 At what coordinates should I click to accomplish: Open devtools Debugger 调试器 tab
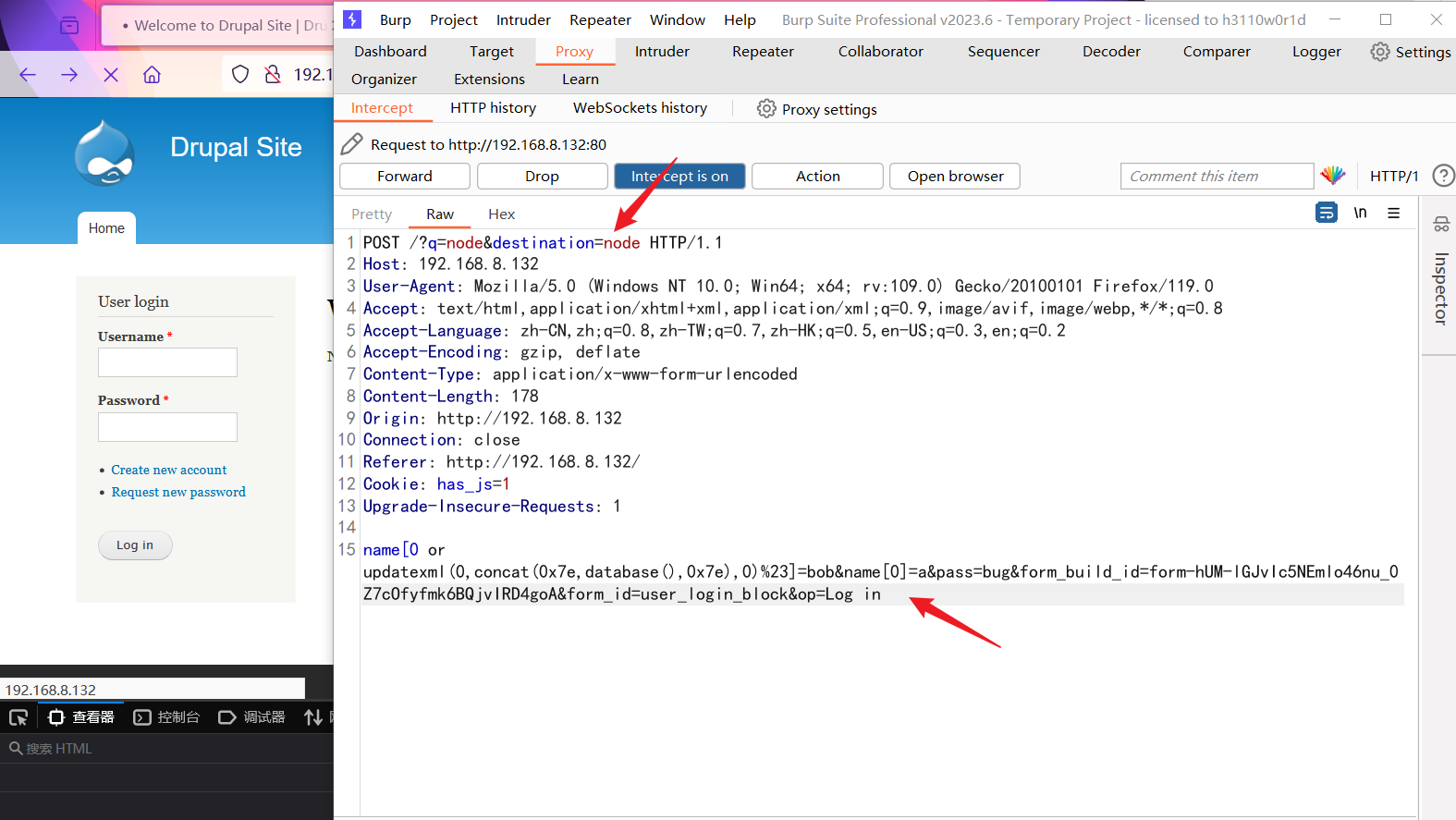point(251,717)
